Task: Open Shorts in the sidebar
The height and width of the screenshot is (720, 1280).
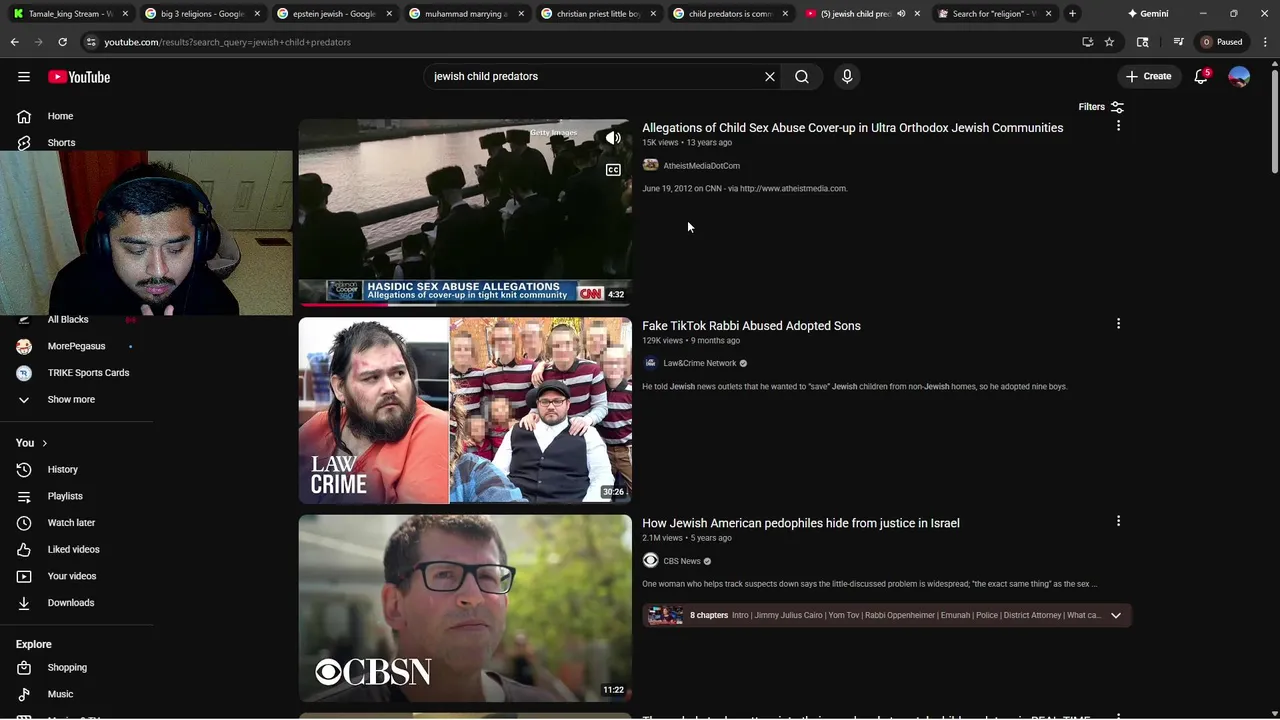Action: [x=60, y=142]
